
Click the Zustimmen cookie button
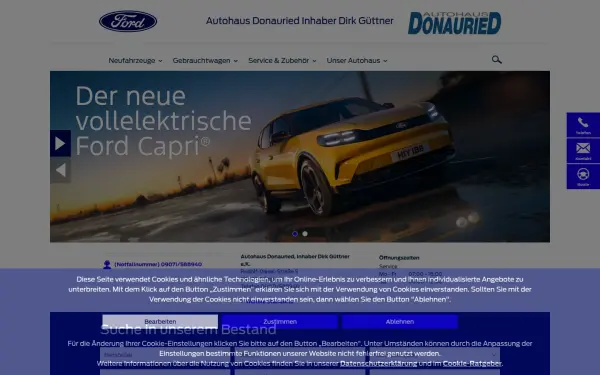click(280, 321)
